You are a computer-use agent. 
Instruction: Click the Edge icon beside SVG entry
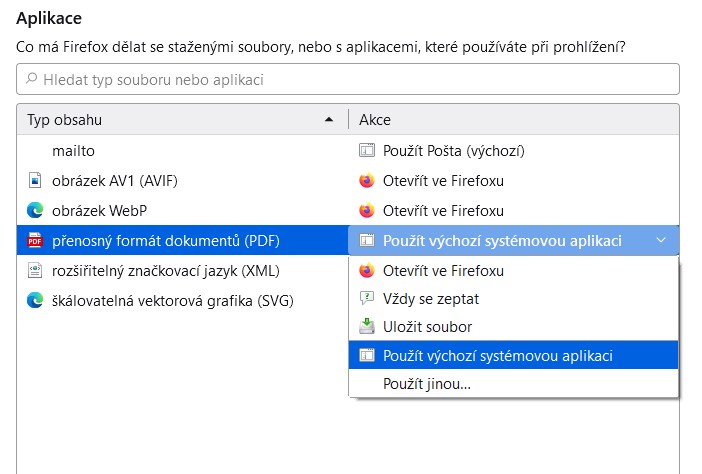click(x=35, y=300)
